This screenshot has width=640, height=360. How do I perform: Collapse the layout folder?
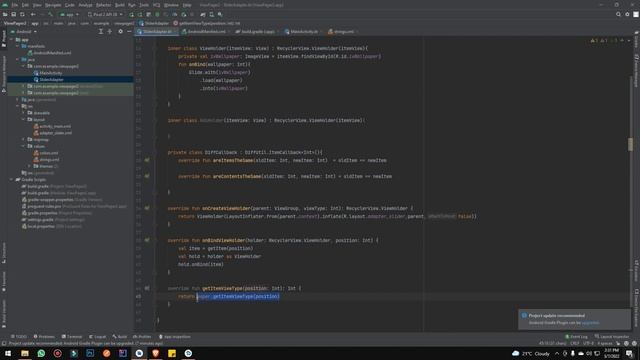[24, 120]
